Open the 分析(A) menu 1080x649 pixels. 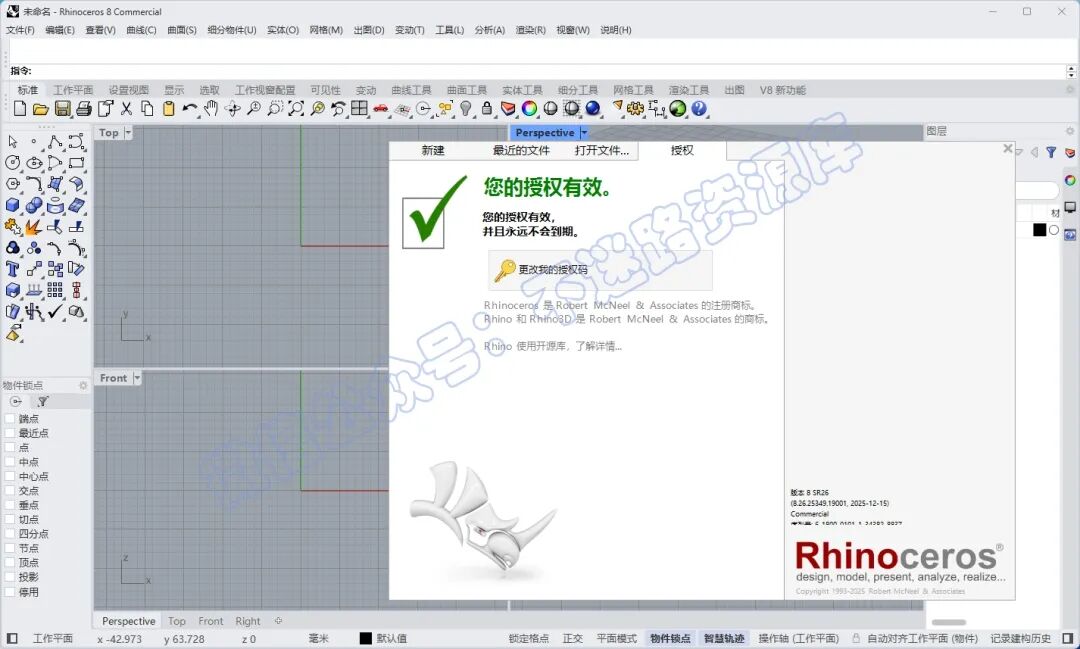click(490, 30)
